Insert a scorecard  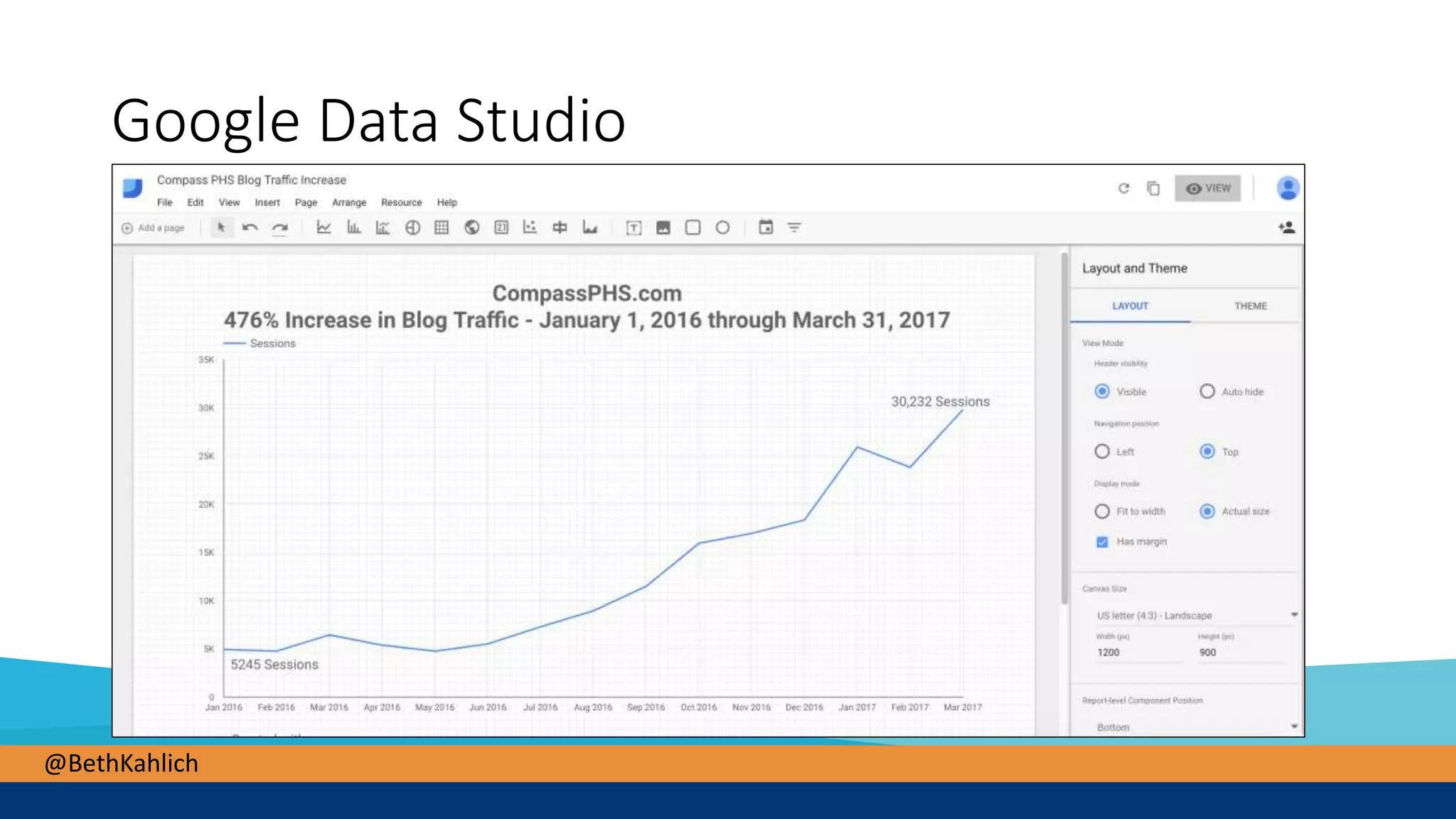(x=501, y=227)
